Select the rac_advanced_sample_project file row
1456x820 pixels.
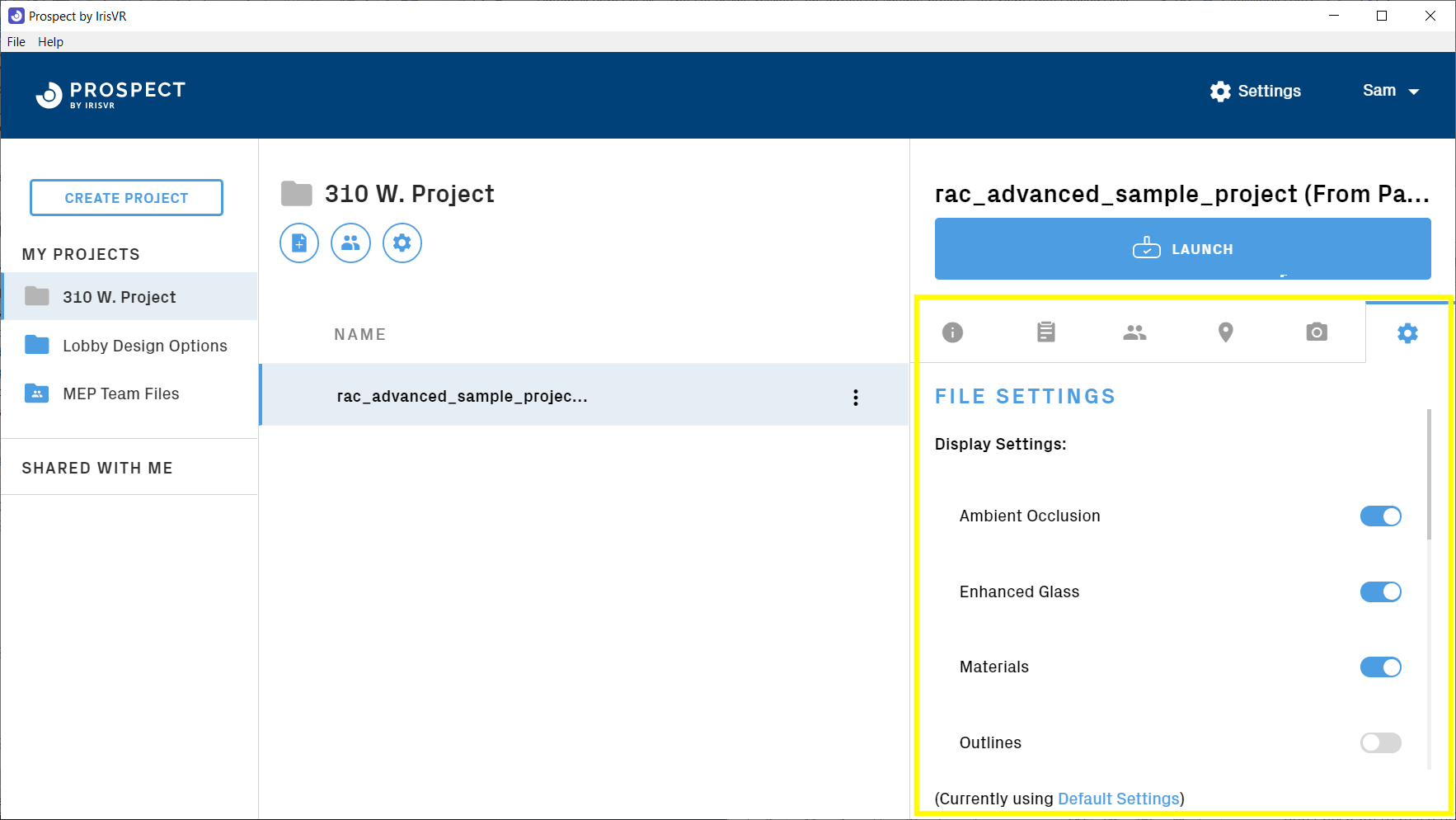click(585, 395)
